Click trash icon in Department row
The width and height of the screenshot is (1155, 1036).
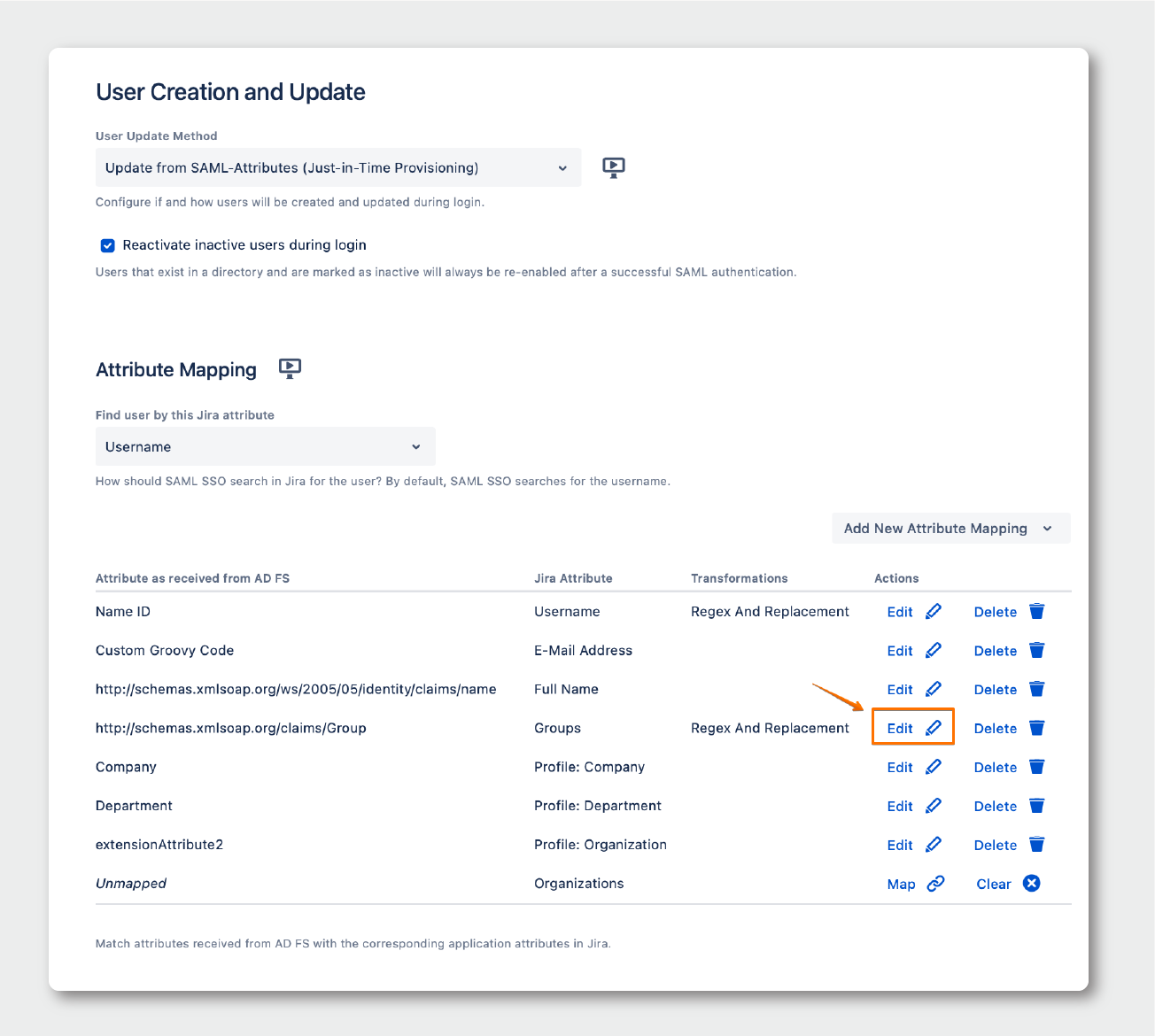[x=1037, y=806]
